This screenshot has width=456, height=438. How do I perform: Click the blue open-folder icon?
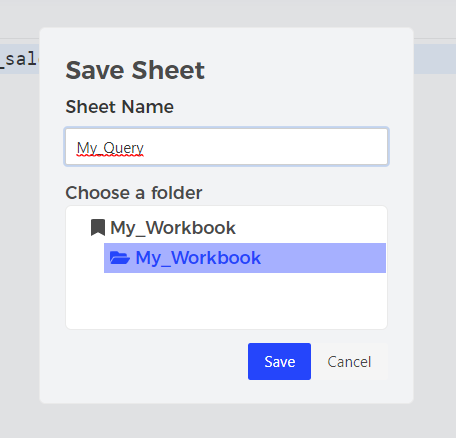(120, 258)
